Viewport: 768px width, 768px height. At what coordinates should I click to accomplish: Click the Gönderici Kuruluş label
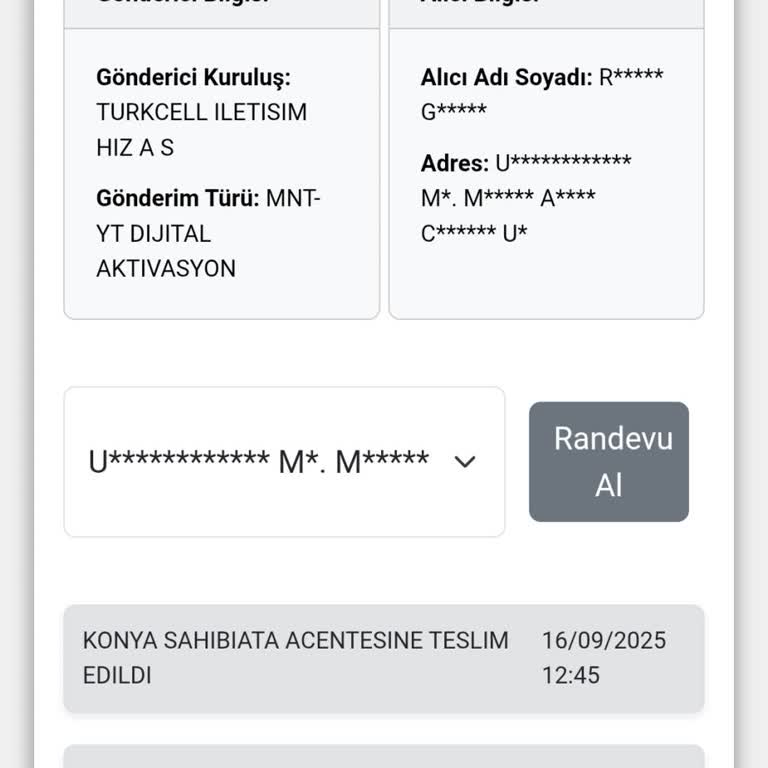(193, 77)
